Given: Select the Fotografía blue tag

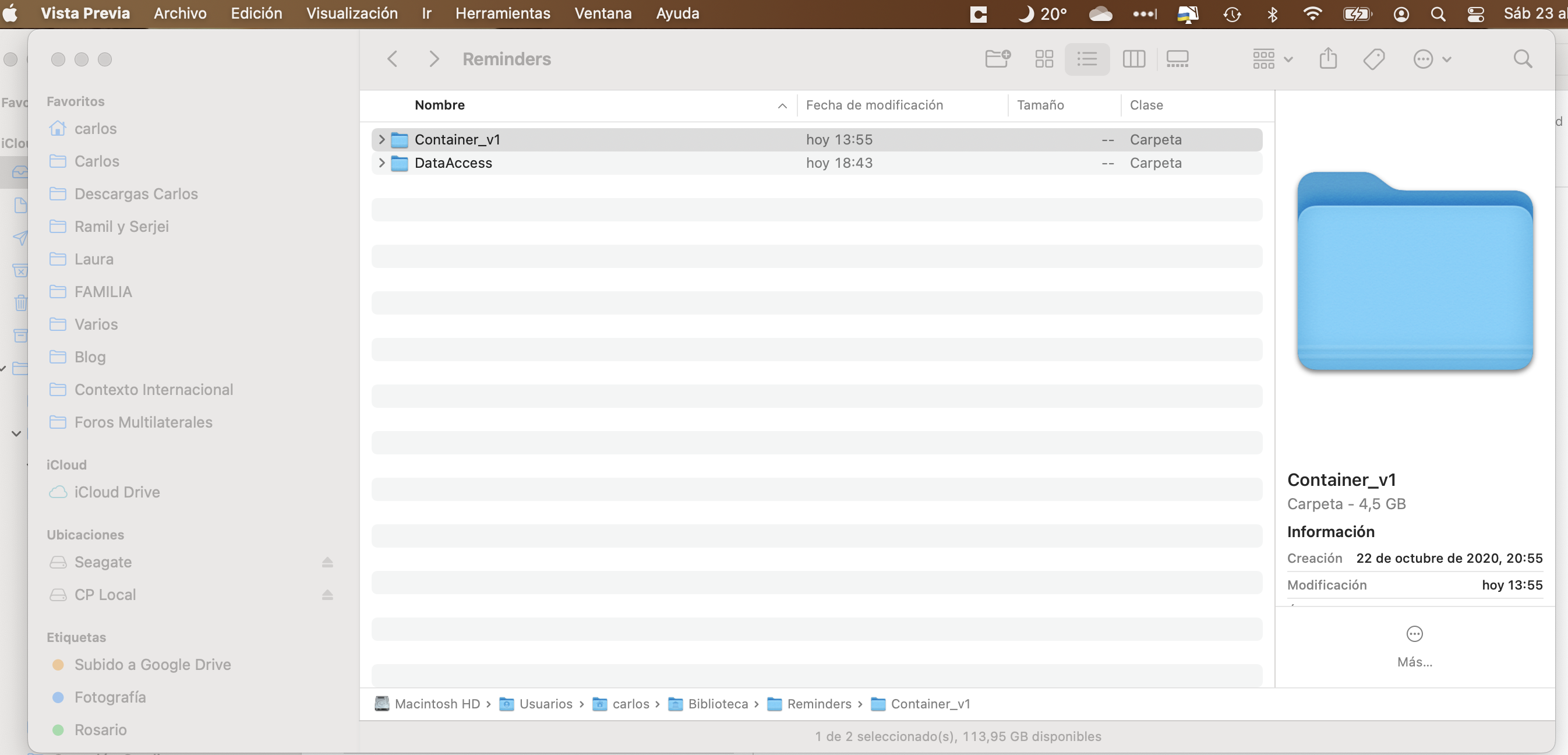Looking at the screenshot, I should point(110,697).
